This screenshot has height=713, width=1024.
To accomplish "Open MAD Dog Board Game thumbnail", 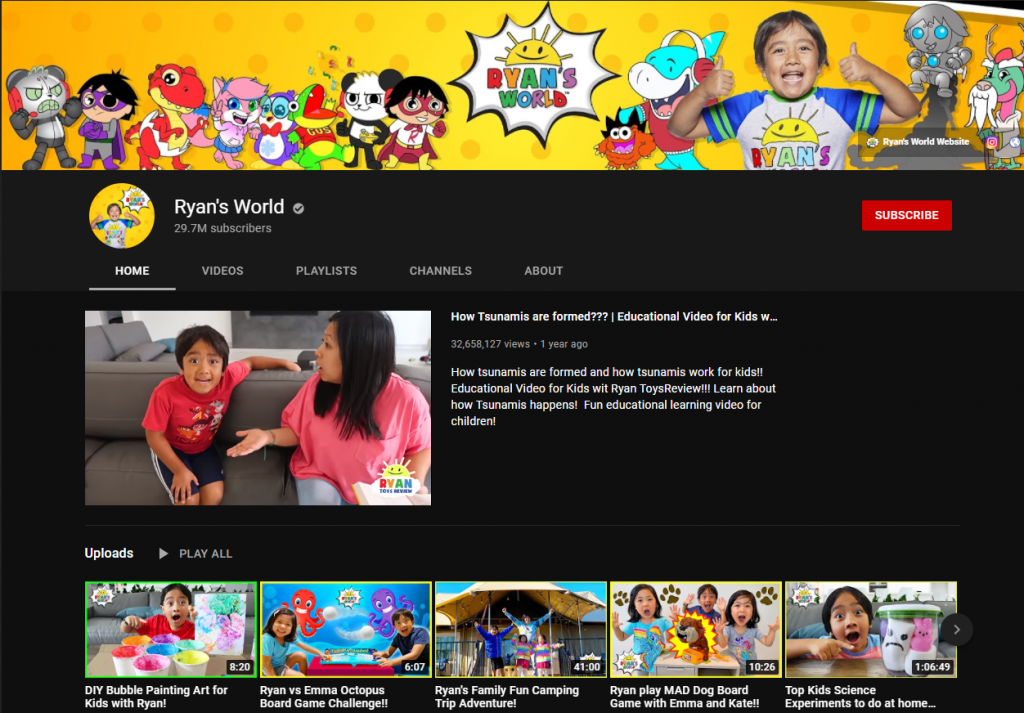I will pos(696,629).
